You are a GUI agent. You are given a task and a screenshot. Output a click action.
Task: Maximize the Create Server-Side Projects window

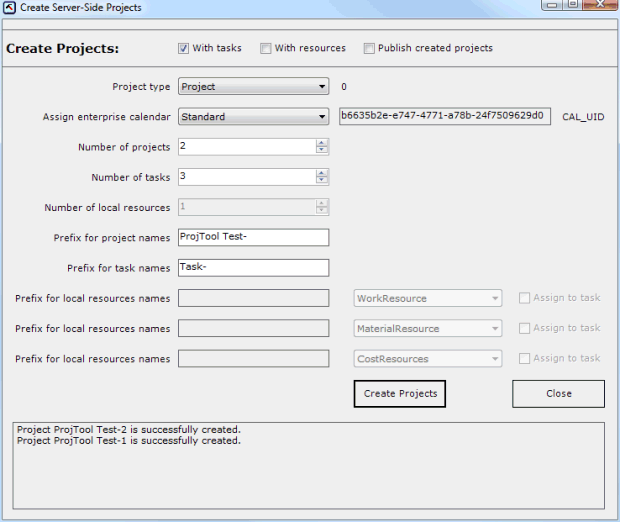tap(573, 5)
